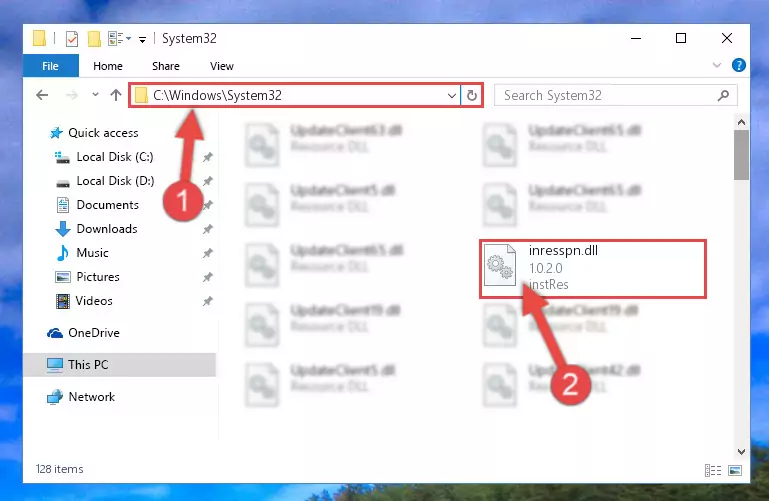Click the pin icon beside Local Disk (D:)
Viewport: 769px width, 501px height.
208,181
